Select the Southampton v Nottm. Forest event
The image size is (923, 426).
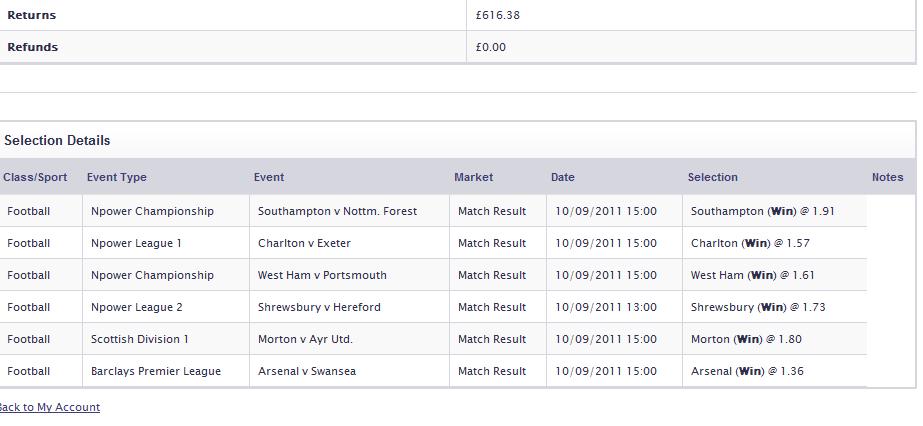pyautogui.click(x=337, y=211)
